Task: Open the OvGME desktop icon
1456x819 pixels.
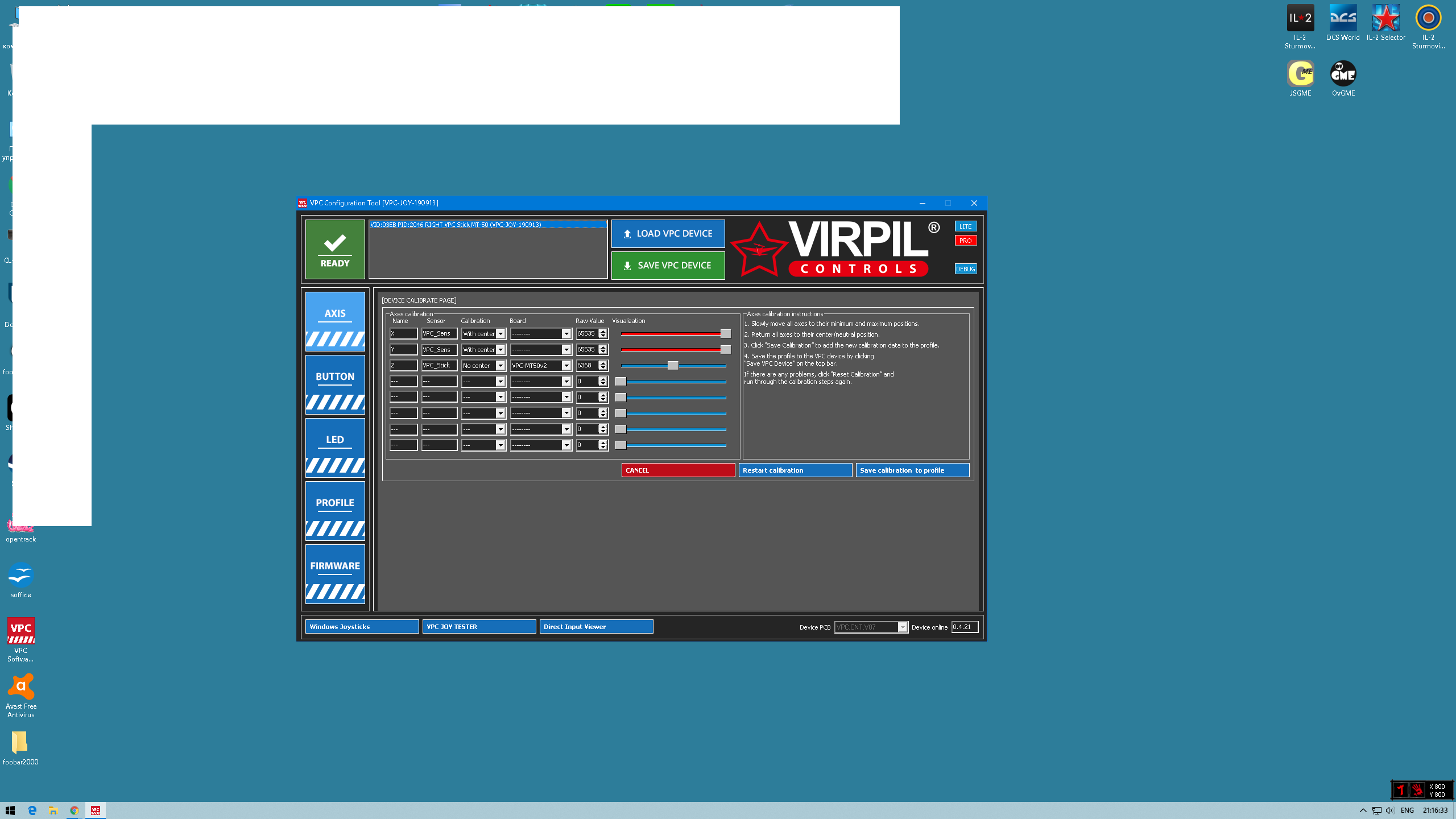Action: [1343, 78]
